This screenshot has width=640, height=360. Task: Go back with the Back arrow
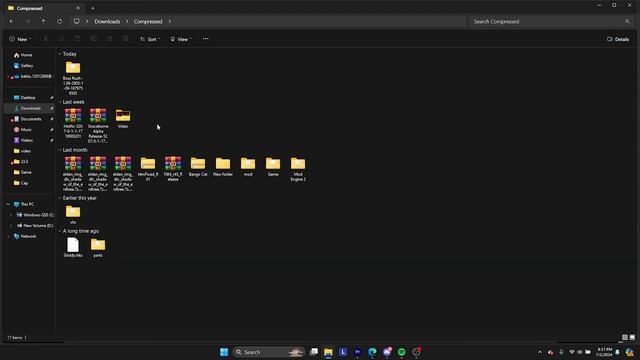coord(11,21)
